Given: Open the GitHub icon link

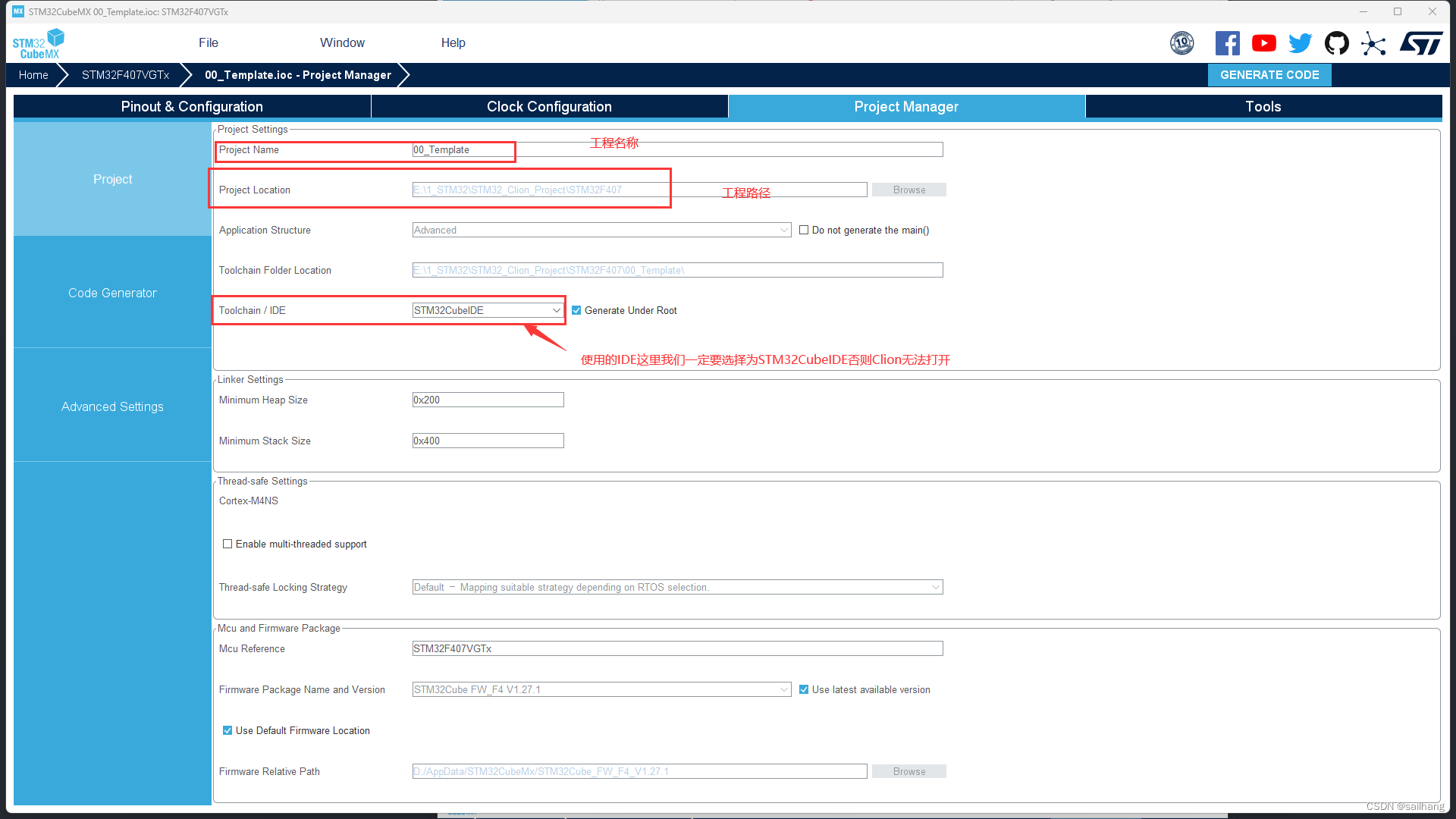Looking at the screenshot, I should coord(1336,43).
